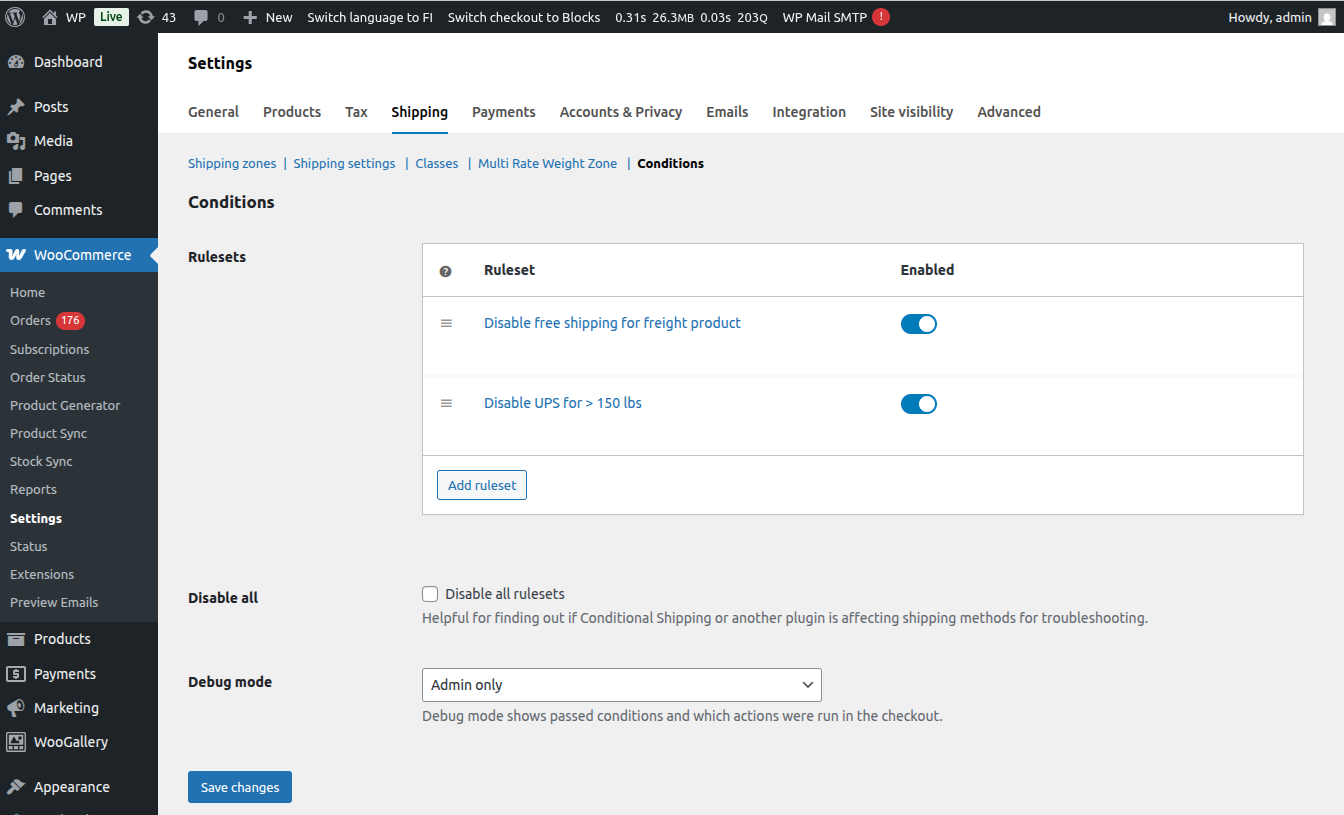Toggle off Disable UPS for > 150 lbs
This screenshot has width=1344, height=815.
(x=918, y=404)
